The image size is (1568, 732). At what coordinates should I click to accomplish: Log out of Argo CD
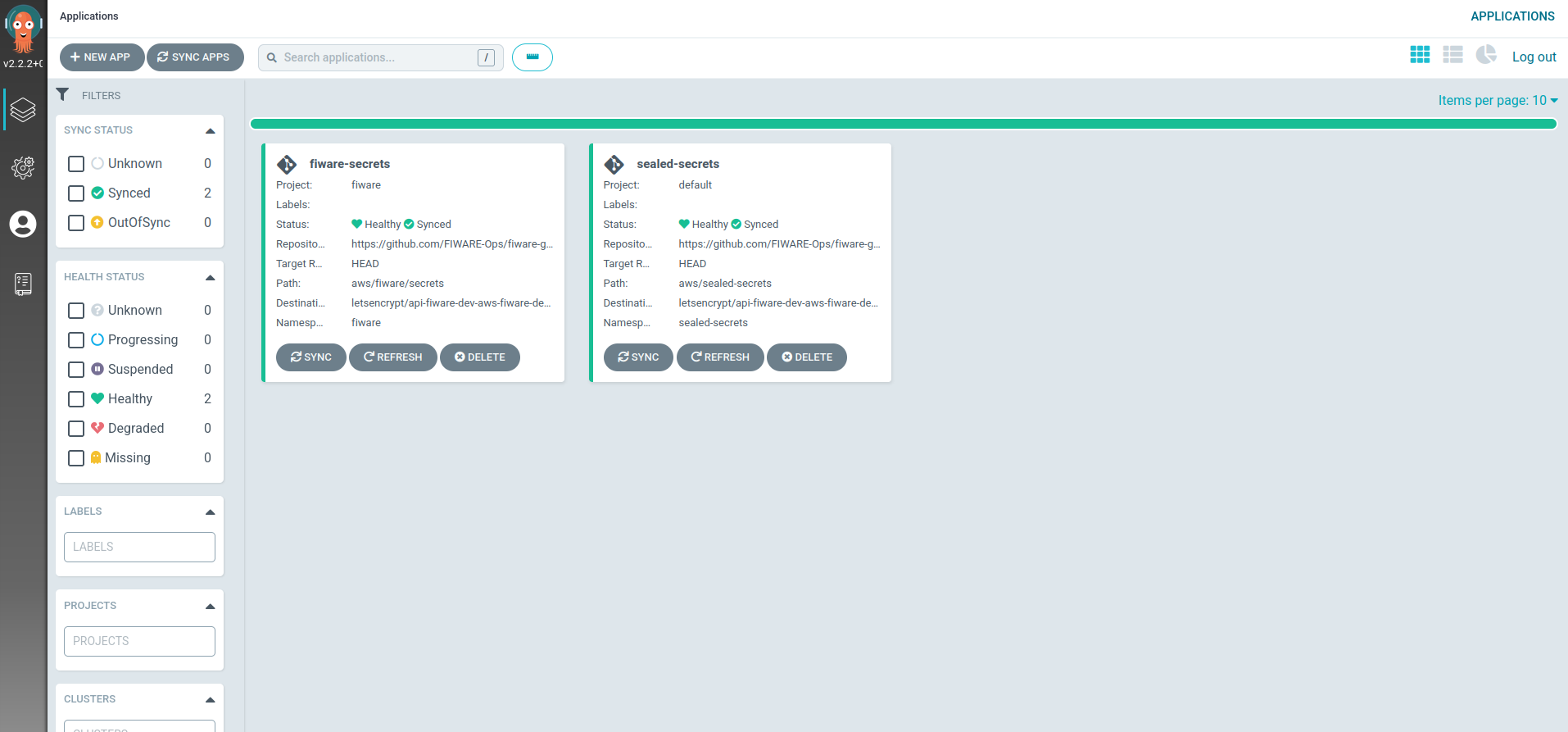click(x=1534, y=57)
